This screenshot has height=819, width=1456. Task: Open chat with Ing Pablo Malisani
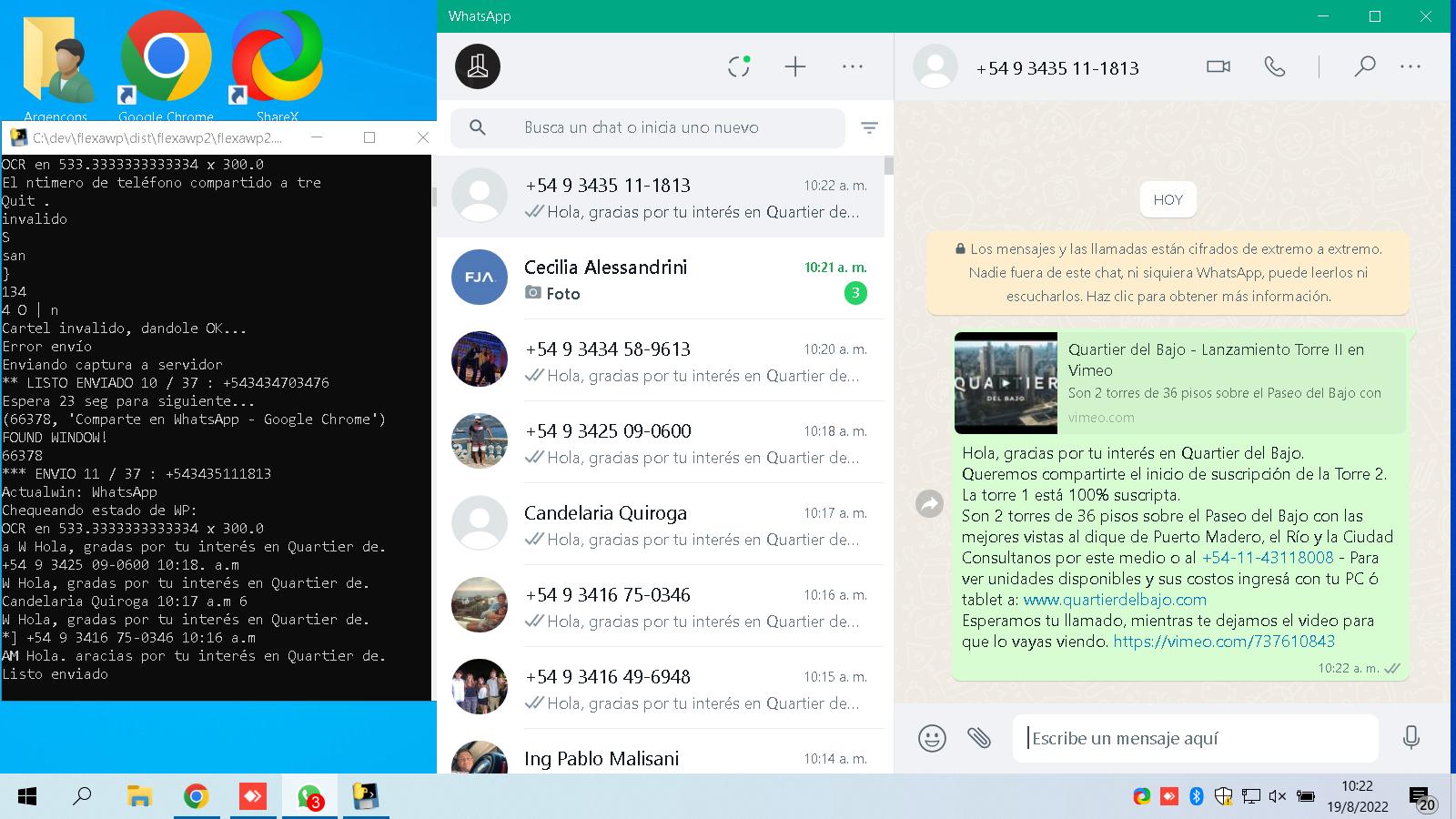[661, 752]
